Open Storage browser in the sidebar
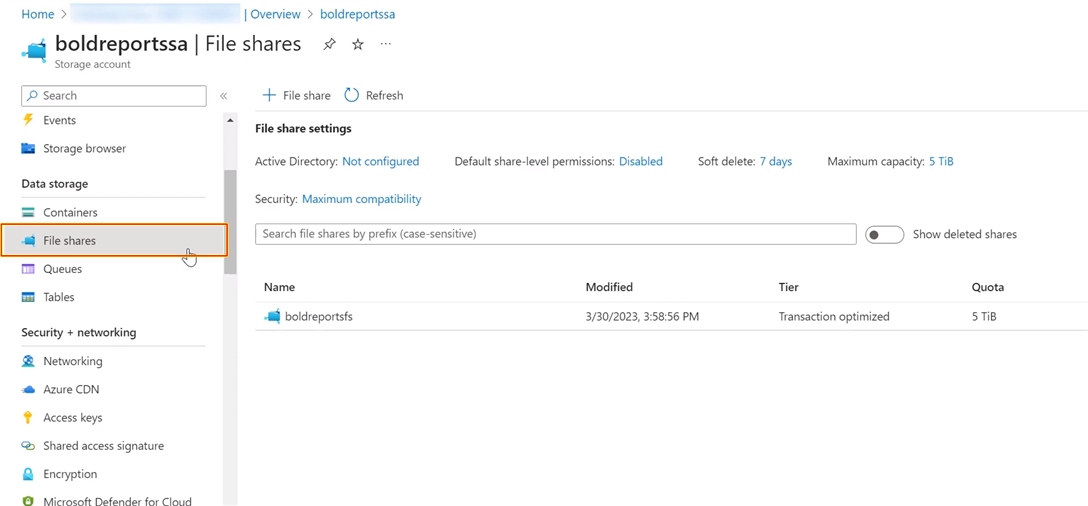 pos(85,149)
